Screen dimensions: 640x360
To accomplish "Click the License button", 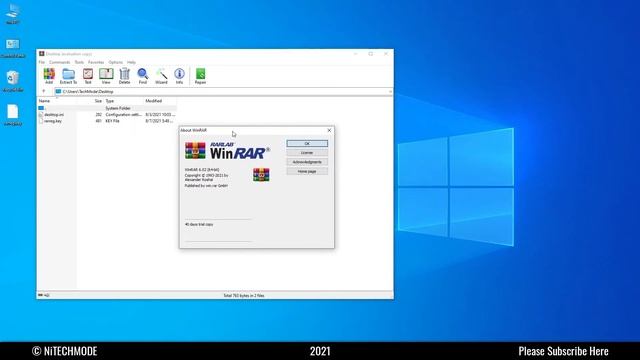I will point(307,153).
